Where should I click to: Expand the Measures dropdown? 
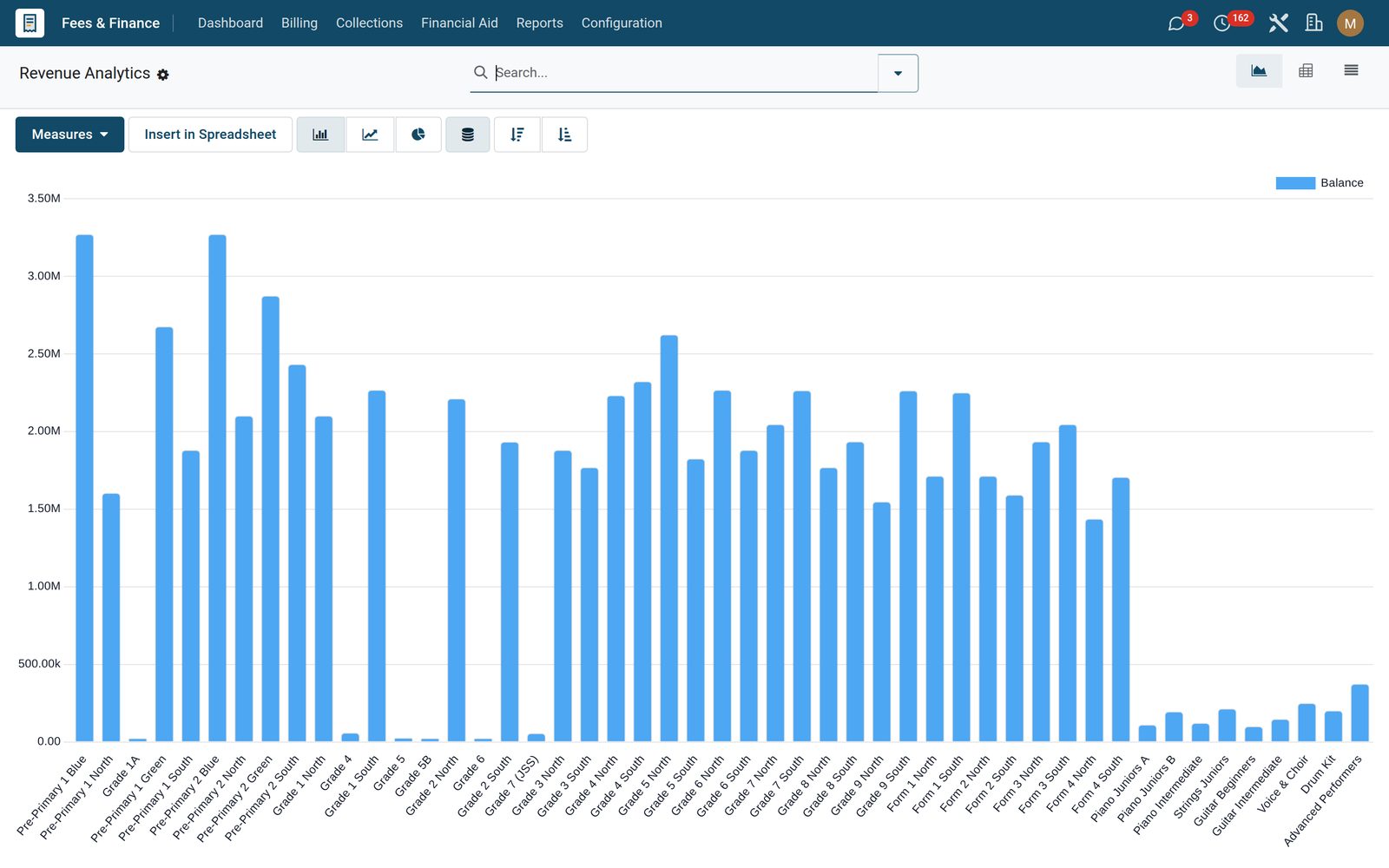tap(69, 135)
